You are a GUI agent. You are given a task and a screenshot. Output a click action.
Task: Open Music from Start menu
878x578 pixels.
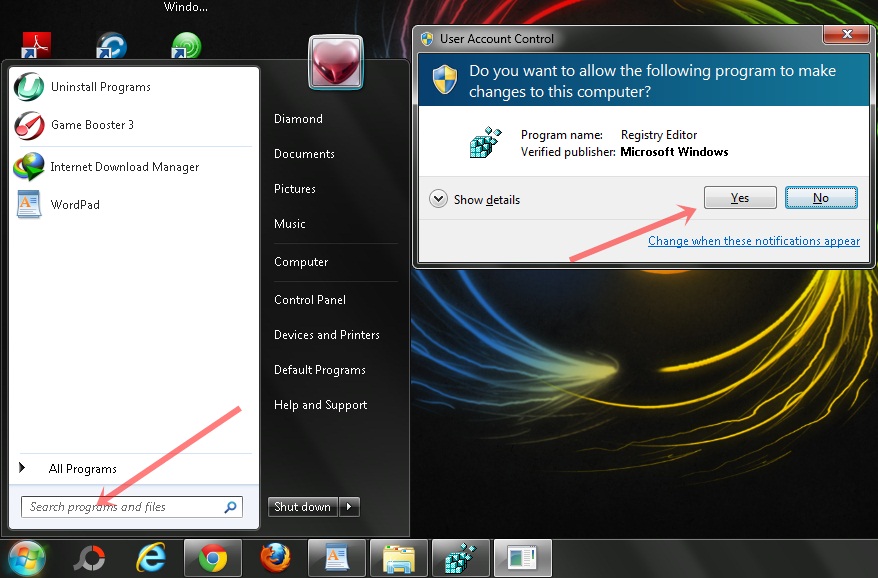point(289,223)
